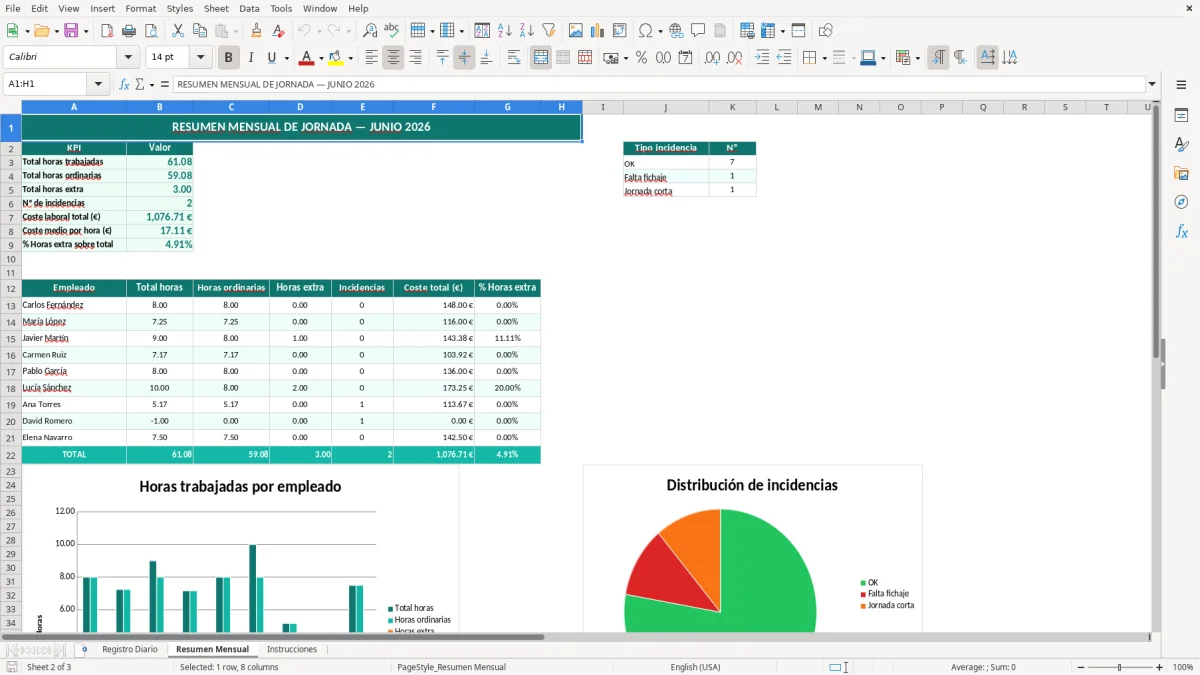Click Add Decimal Place icon
The width and height of the screenshot is (1200, 675).
[x=712, y=58]
